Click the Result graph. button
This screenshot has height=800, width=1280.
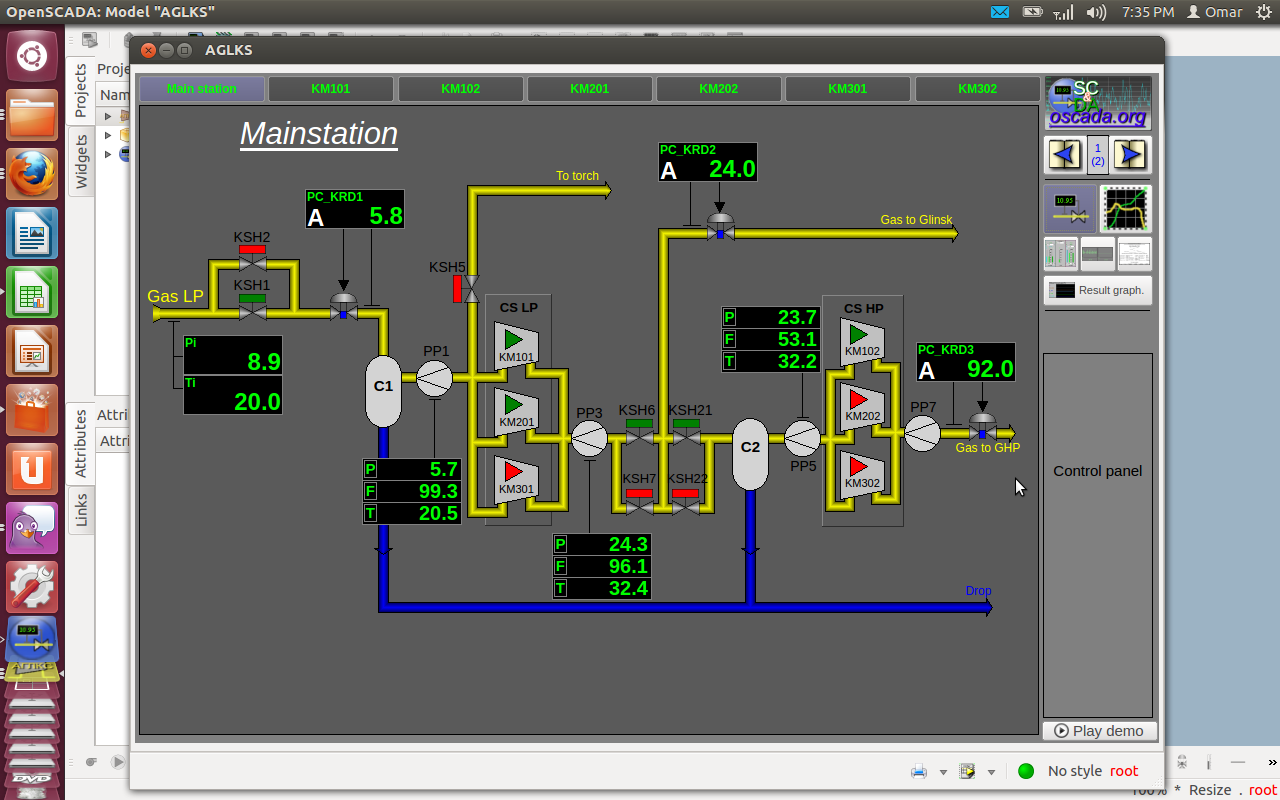click(x=1098, y=290)
